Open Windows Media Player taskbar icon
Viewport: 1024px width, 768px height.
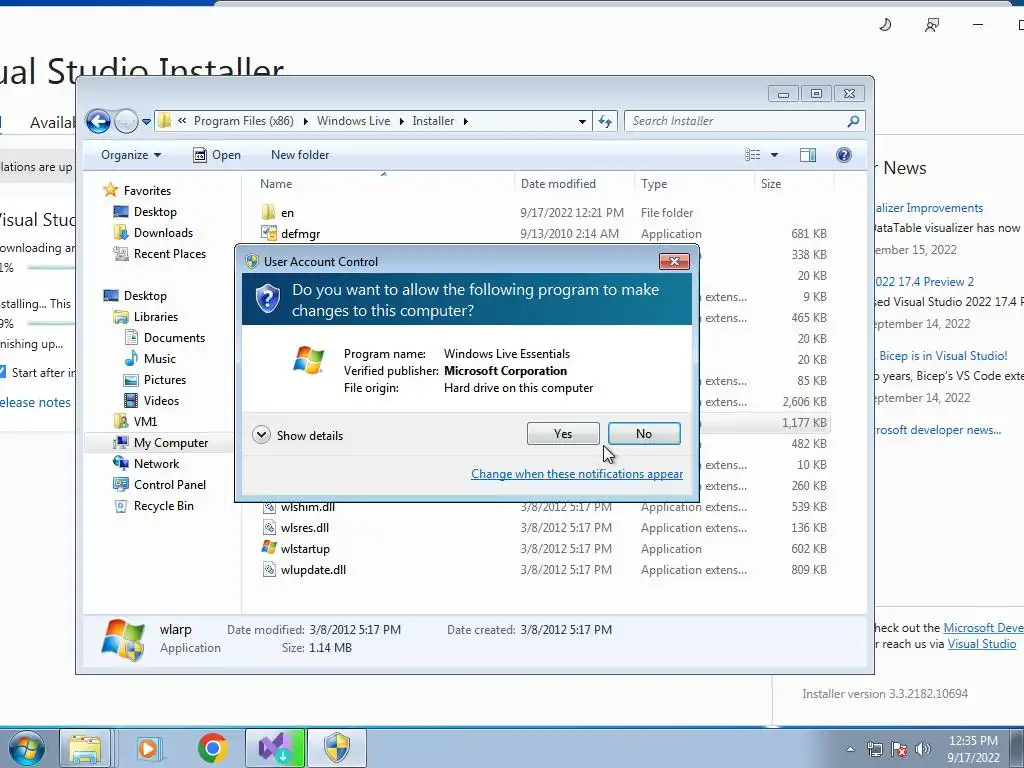(148, 748)
